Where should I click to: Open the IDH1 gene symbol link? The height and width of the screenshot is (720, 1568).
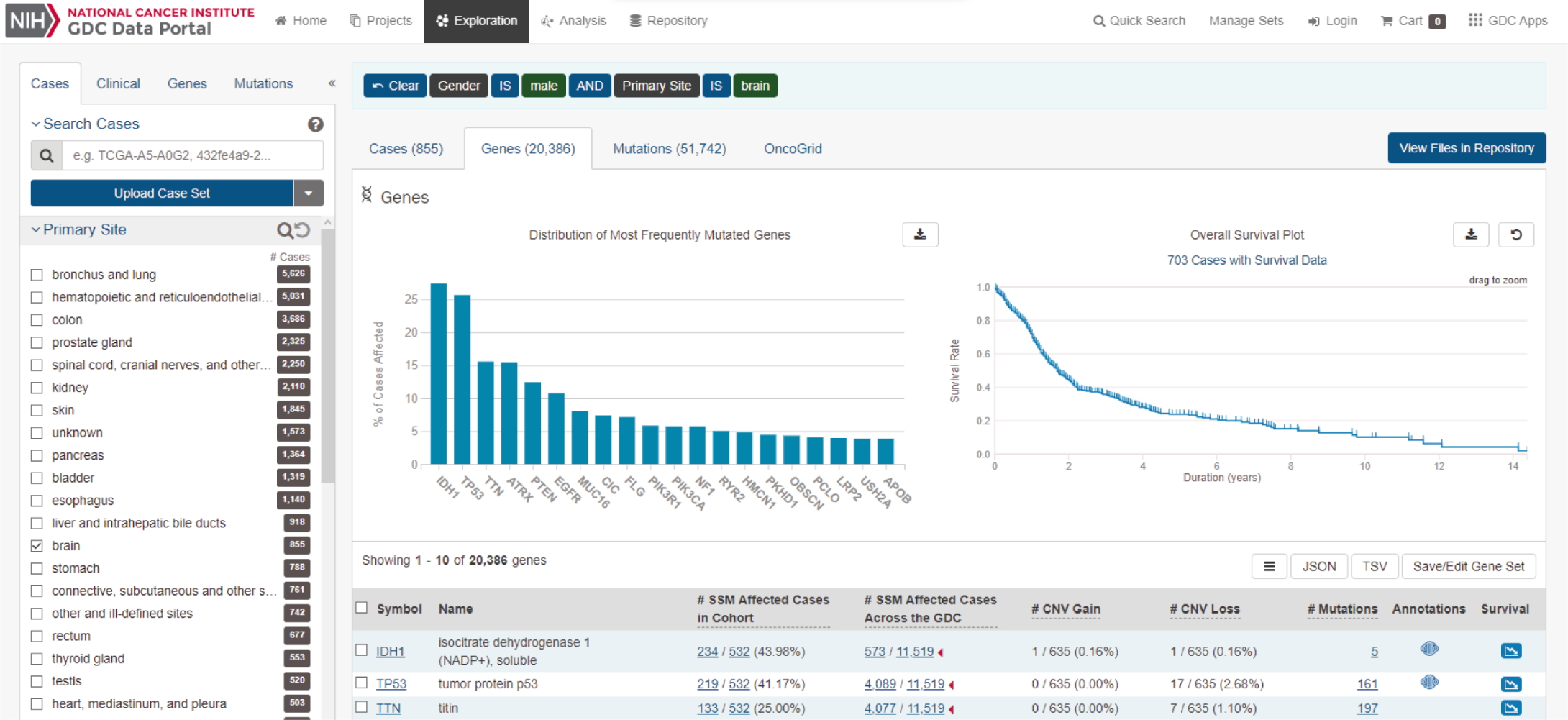[390, 652]
